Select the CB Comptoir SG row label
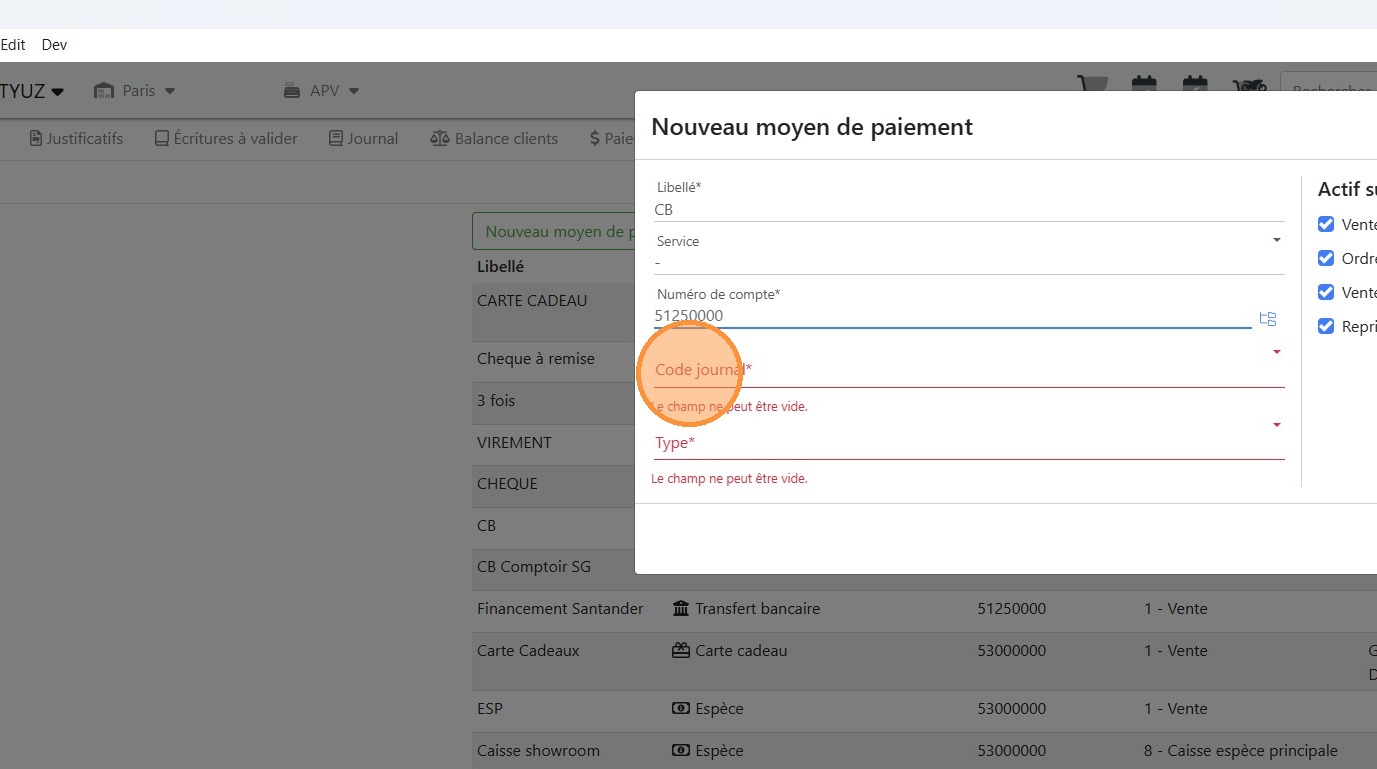The image size is (1377, 769). pyautogui.click(x=534, y=567)
